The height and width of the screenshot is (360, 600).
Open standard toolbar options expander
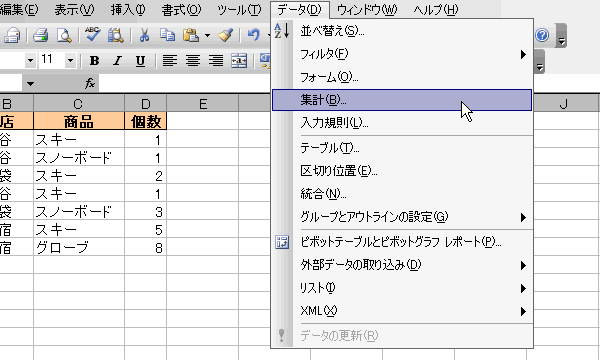pos(561,35)
